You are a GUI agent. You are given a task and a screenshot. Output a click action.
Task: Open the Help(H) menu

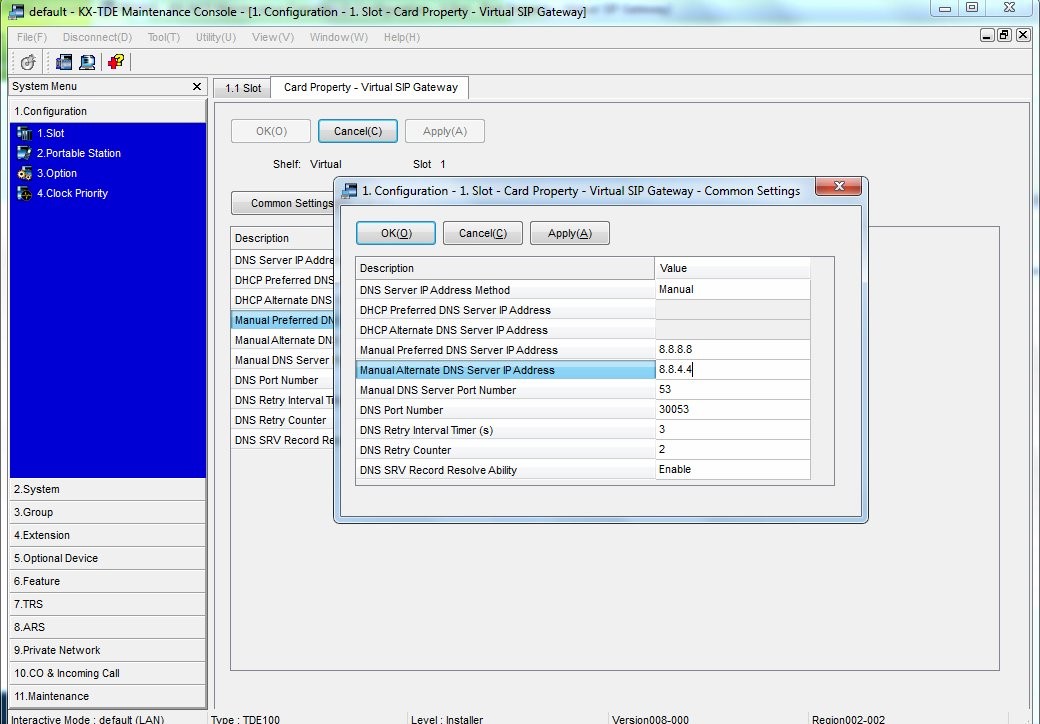(x=402, y=37)
